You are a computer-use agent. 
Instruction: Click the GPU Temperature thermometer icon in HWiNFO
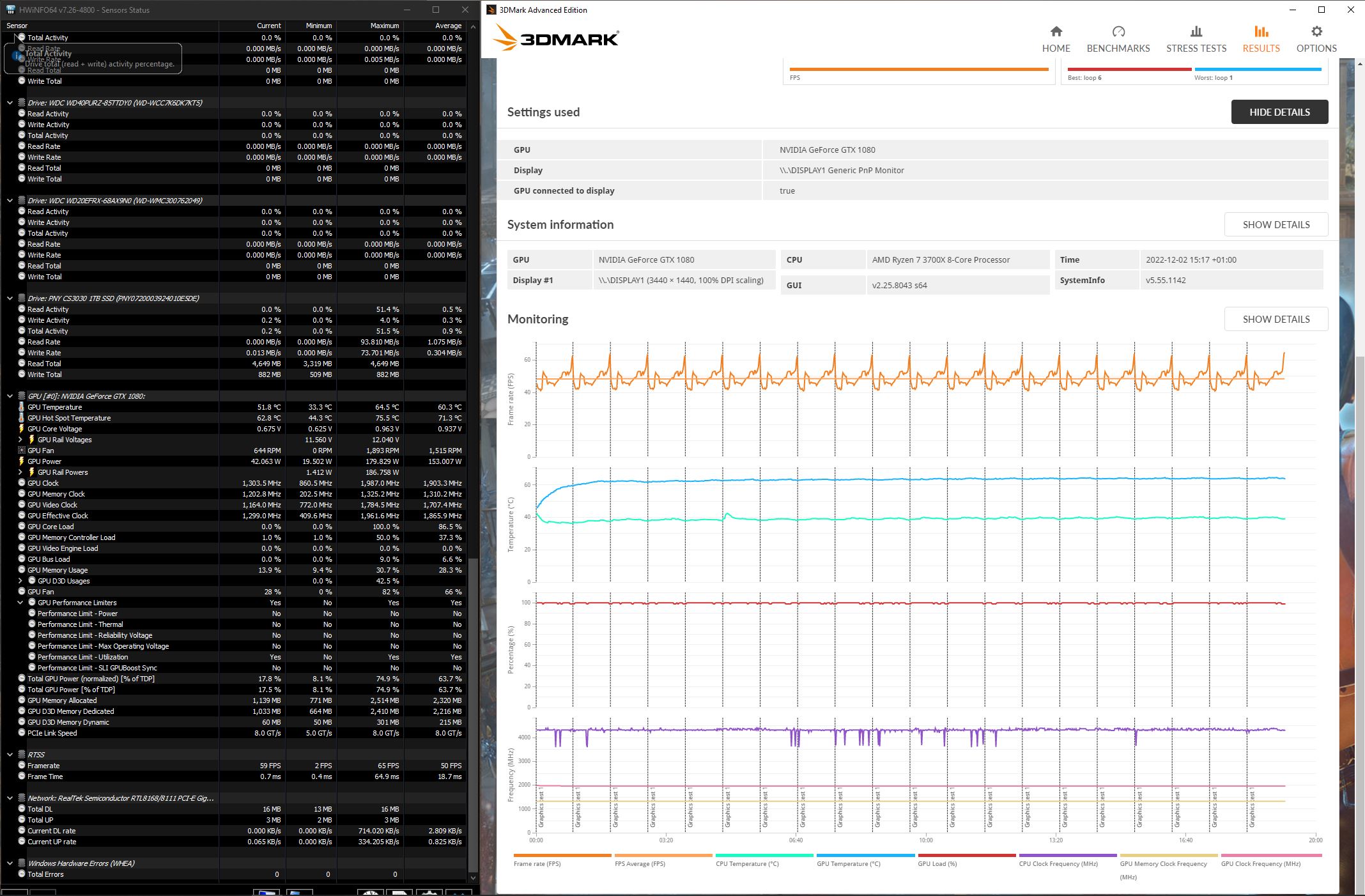click(x=22, y=407)
